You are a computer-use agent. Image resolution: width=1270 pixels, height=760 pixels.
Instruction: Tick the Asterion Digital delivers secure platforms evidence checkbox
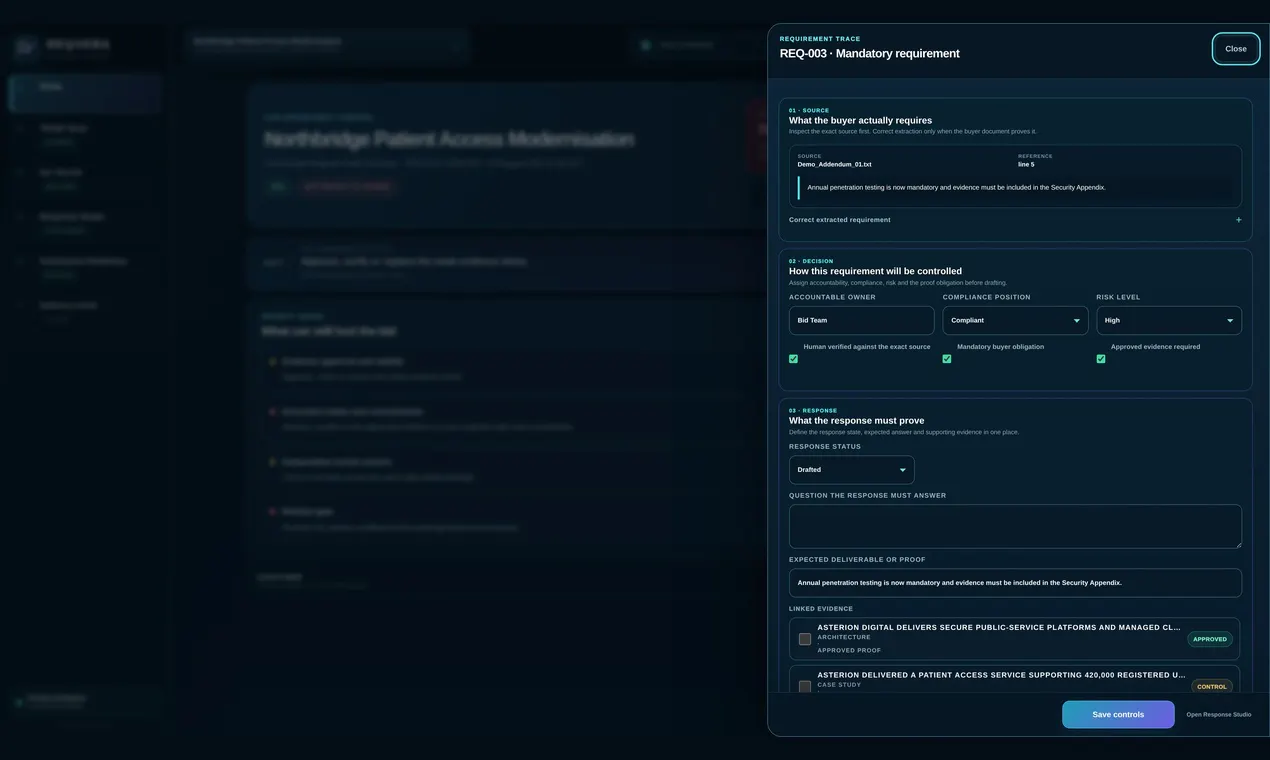[805, 639]
